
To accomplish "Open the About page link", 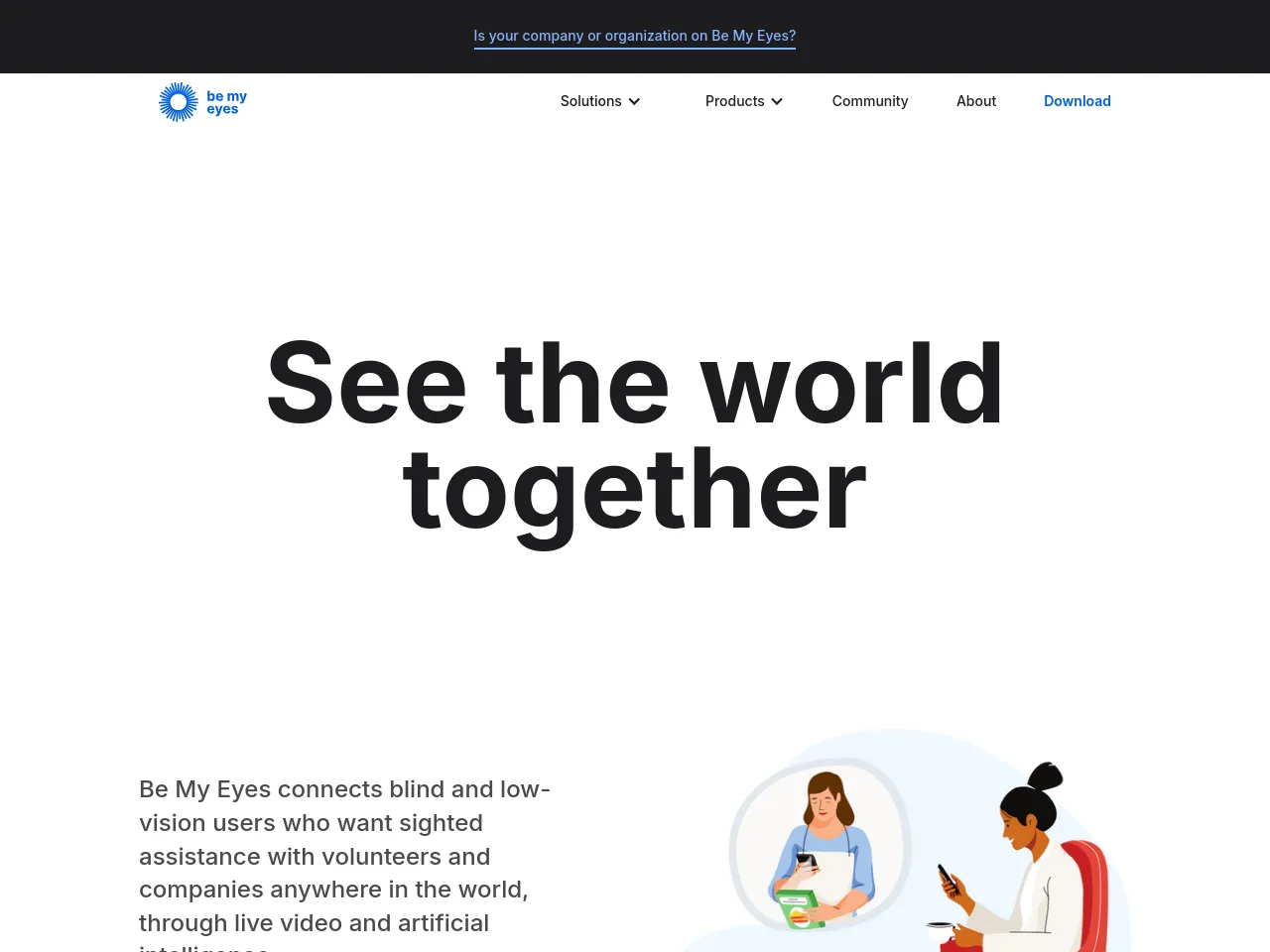I will 975,101.
